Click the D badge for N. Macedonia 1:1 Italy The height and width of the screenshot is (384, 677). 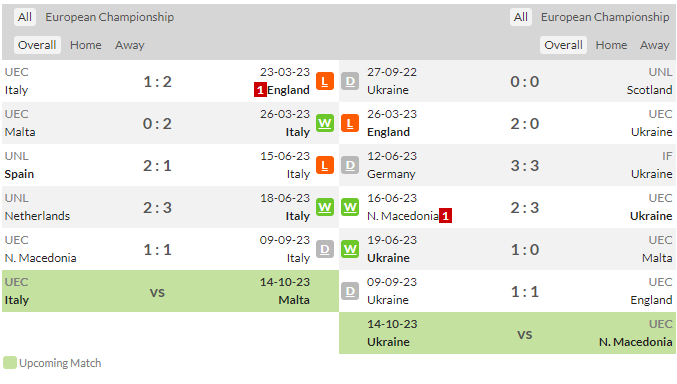coord(325,249)
